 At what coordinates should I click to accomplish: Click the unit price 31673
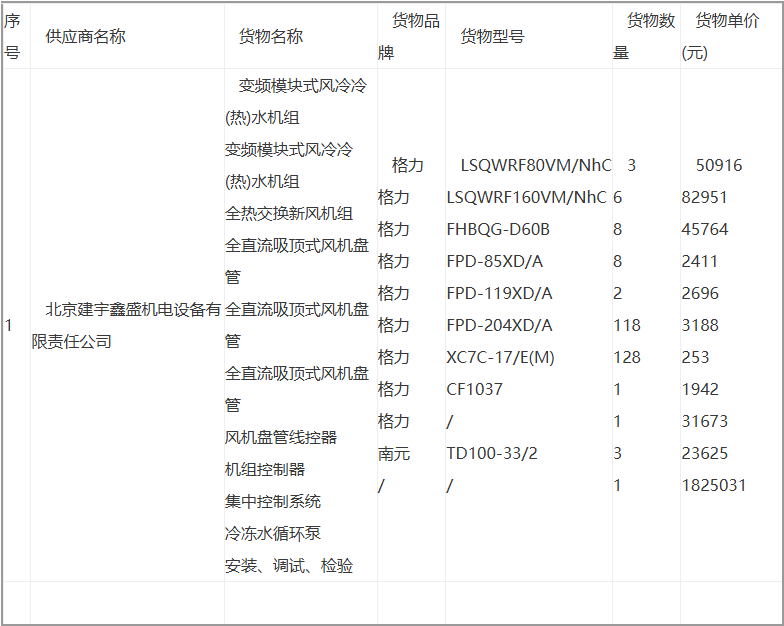point(704,422)
